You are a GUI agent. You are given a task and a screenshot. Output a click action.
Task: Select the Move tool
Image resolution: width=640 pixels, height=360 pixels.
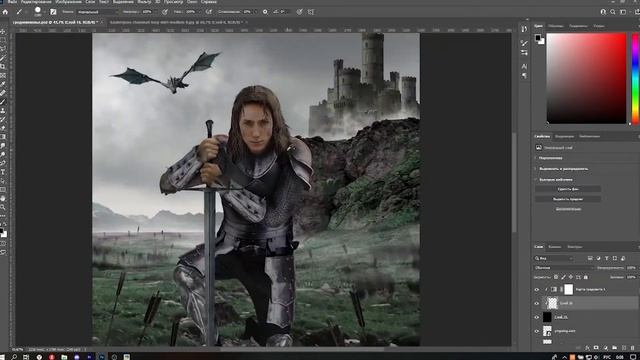tap(3, 31)
